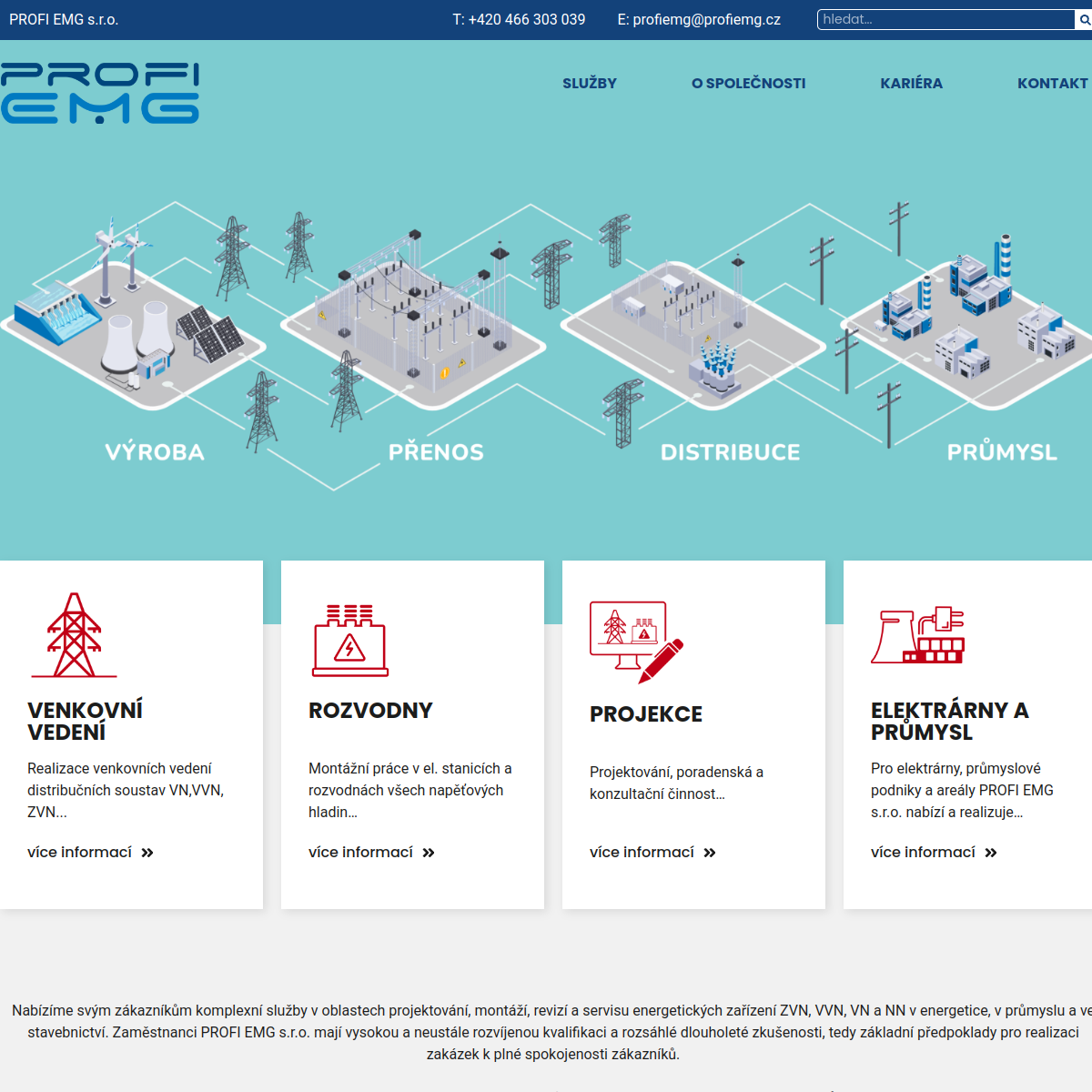Click více informací under Projekce

(x=642, y=853)
